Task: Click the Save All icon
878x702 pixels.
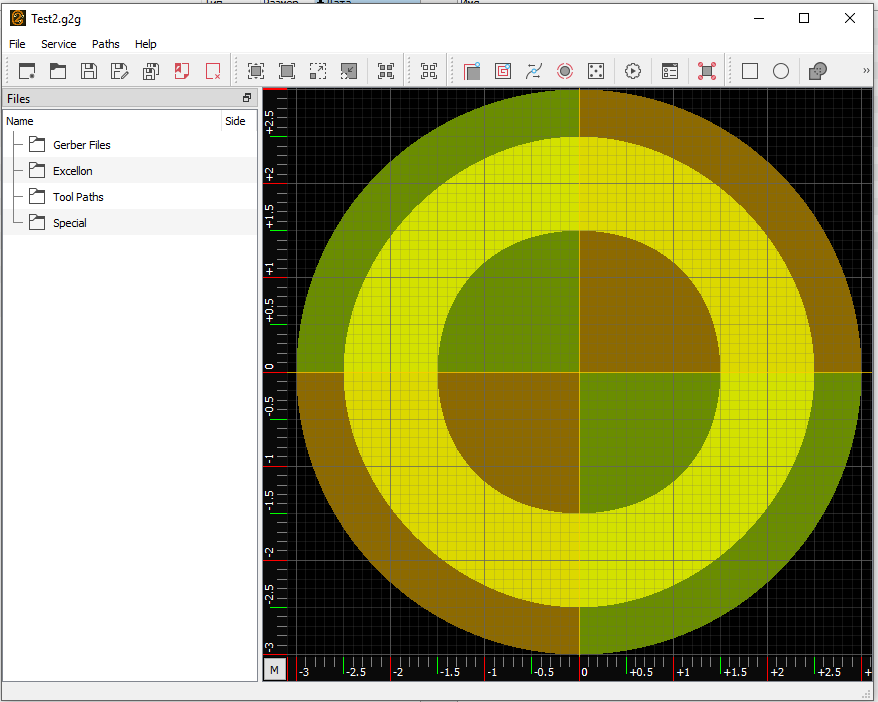Action: pyautogui.click(x=151, y=71)
